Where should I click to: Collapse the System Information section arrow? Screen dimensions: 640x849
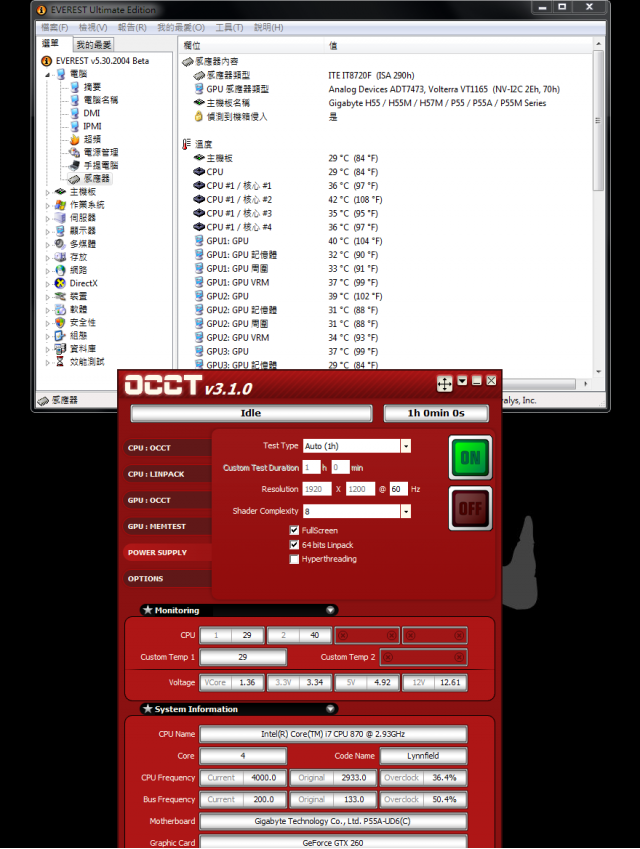(330, 709)
